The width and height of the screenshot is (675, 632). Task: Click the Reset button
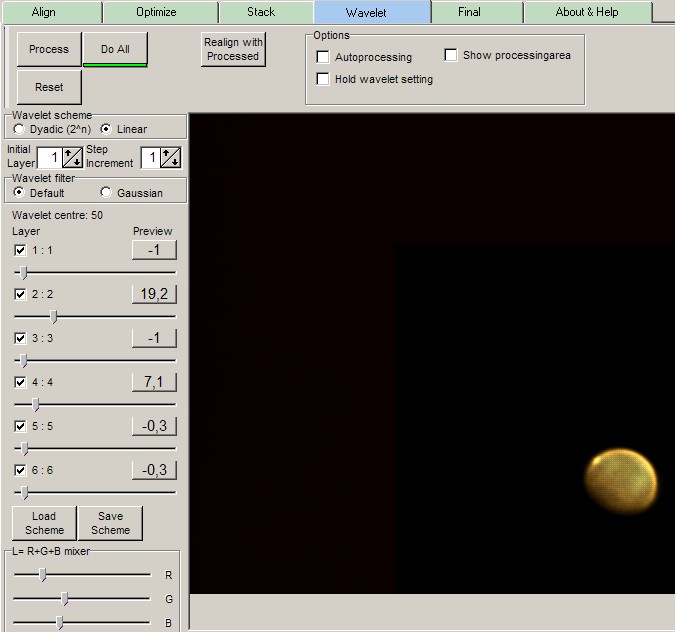[x=49, y=87]
